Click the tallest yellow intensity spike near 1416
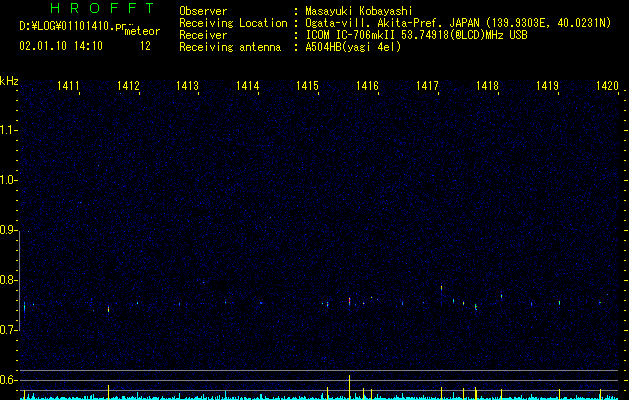 click(x=349, y=387)
